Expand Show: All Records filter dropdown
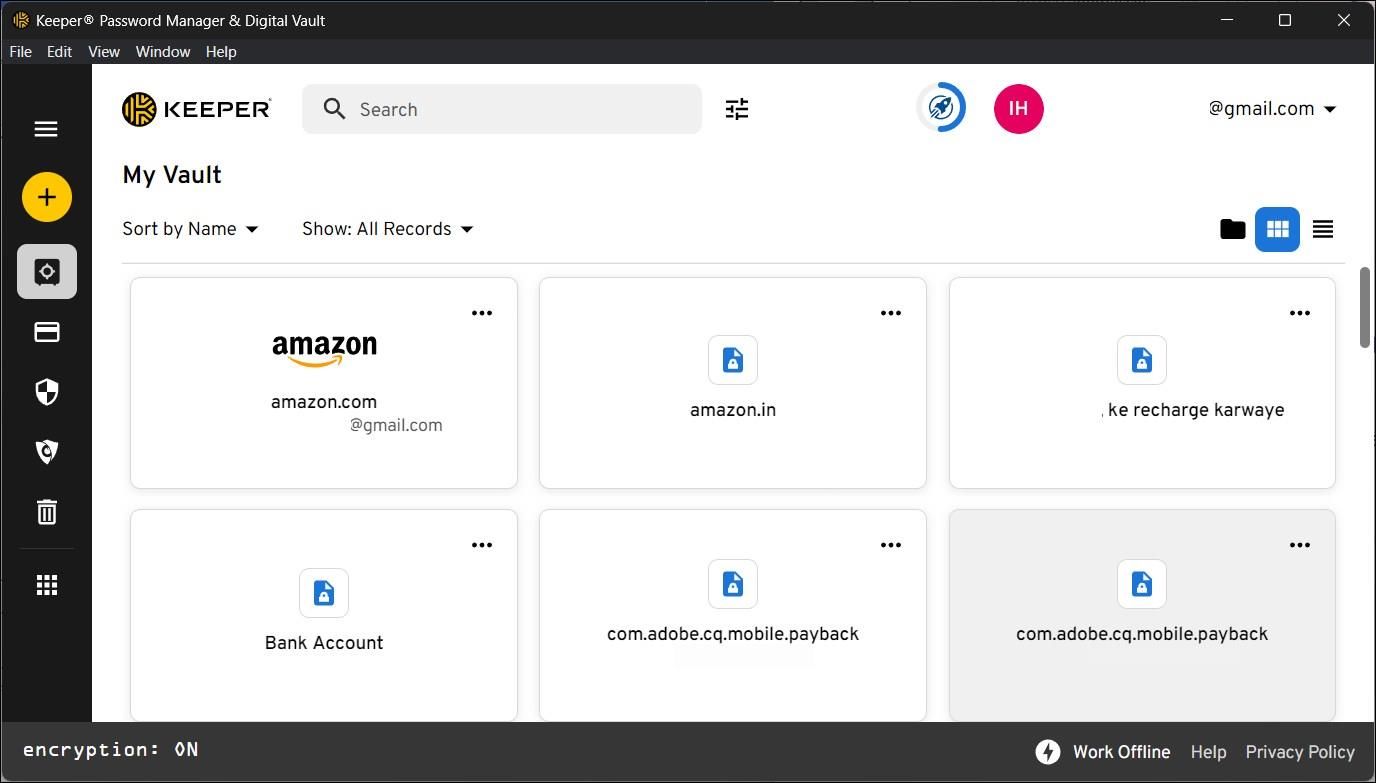This screenshot has height=783, width=1376. pyautogui.click(x=387, y=229)
